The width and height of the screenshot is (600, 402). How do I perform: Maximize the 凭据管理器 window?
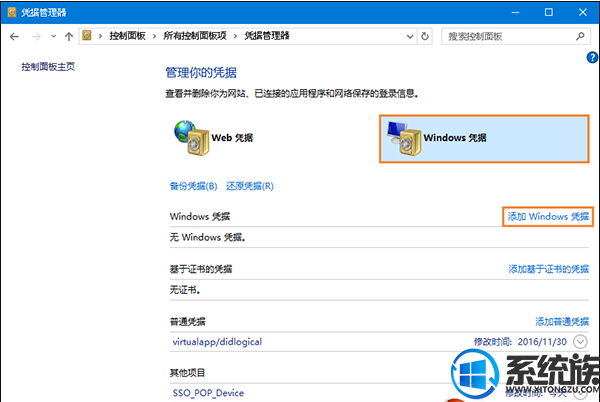[x=549, y=13]
